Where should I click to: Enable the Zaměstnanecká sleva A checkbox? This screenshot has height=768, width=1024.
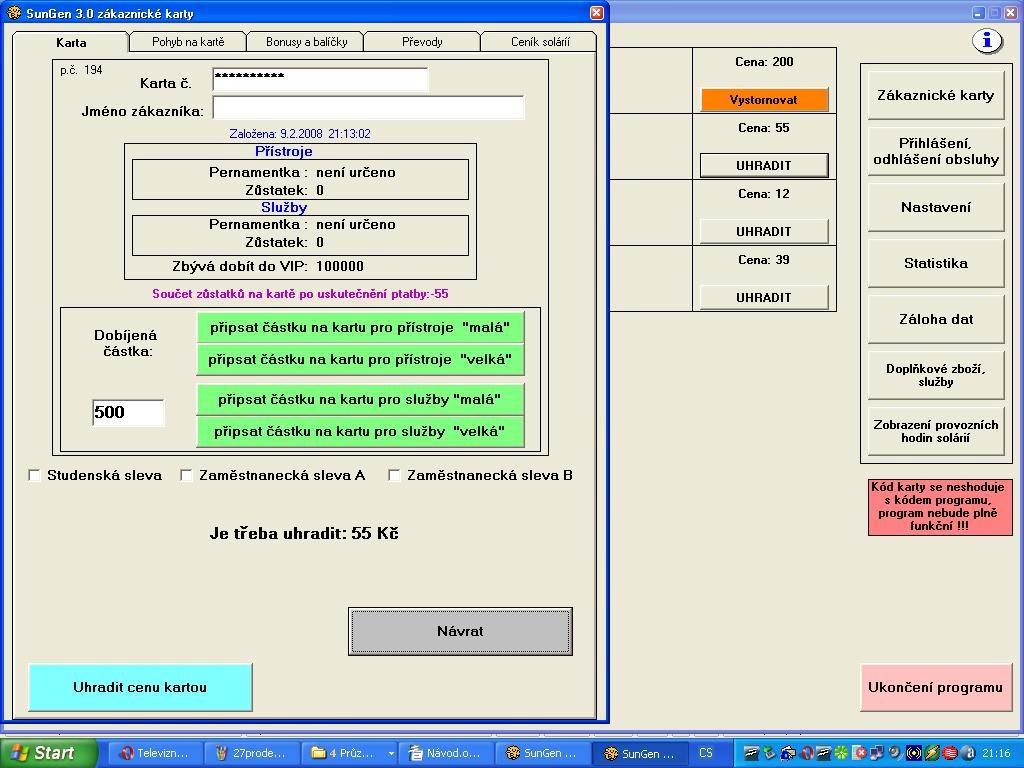click(186, 475)
